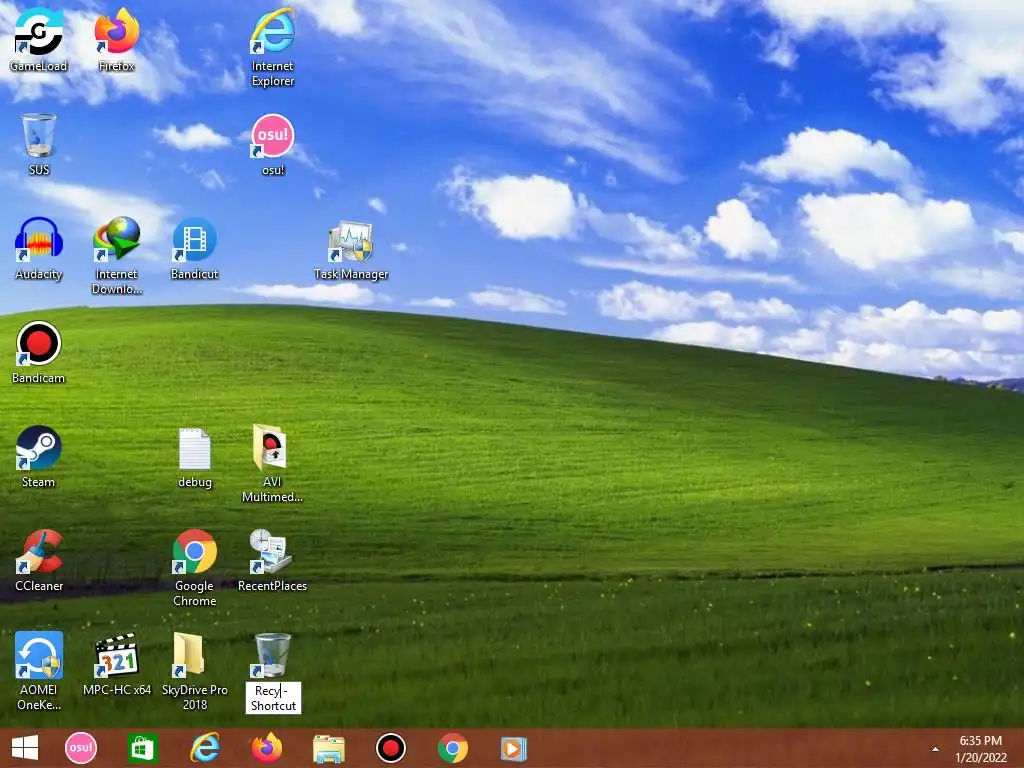Open the Windows Start button
Image resolution: width=1024 pixels, height=768 pixels.
pyautogui.click(x=25, y=748)
